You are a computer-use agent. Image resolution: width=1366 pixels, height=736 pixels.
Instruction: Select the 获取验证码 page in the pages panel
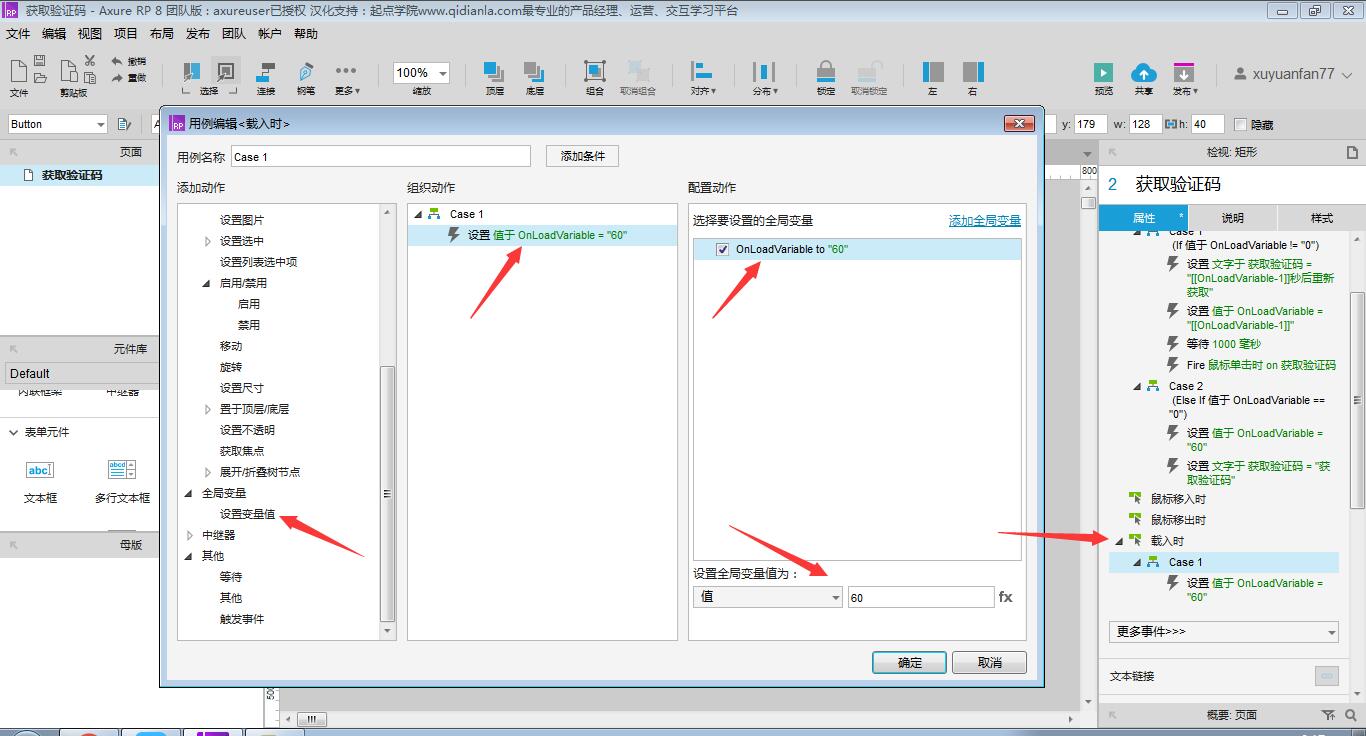point(71,175)
